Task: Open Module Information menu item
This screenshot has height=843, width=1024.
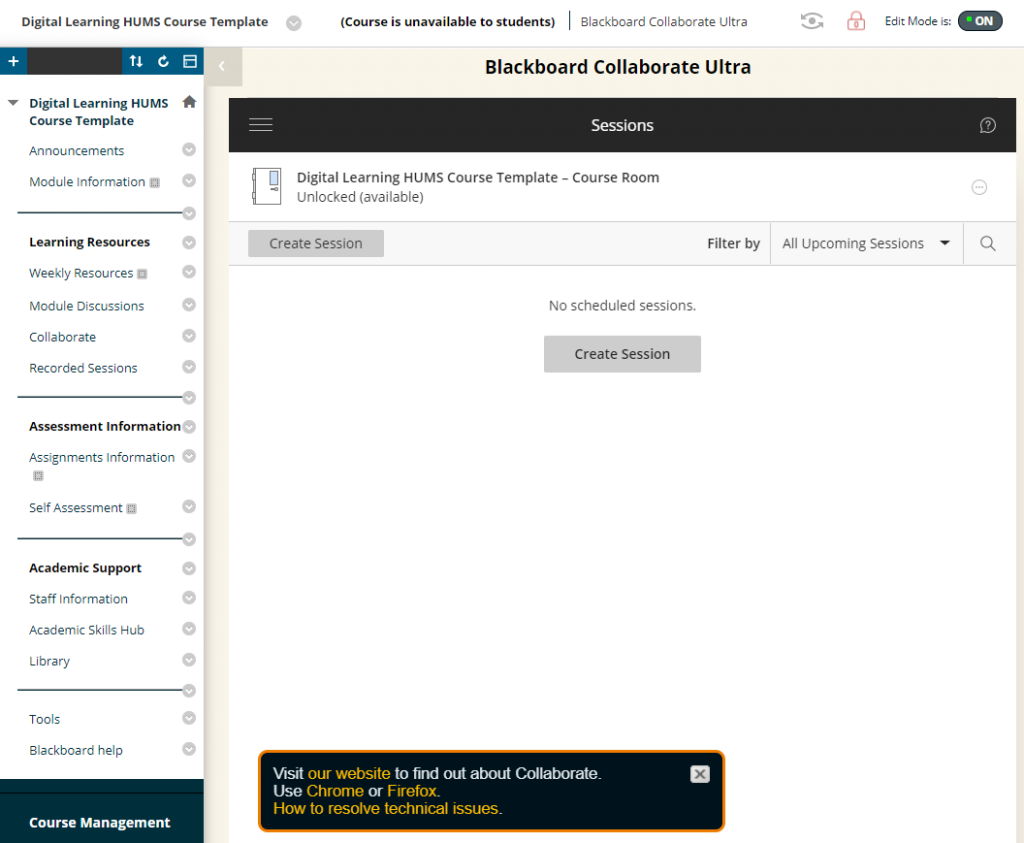Action: [87, 182]
